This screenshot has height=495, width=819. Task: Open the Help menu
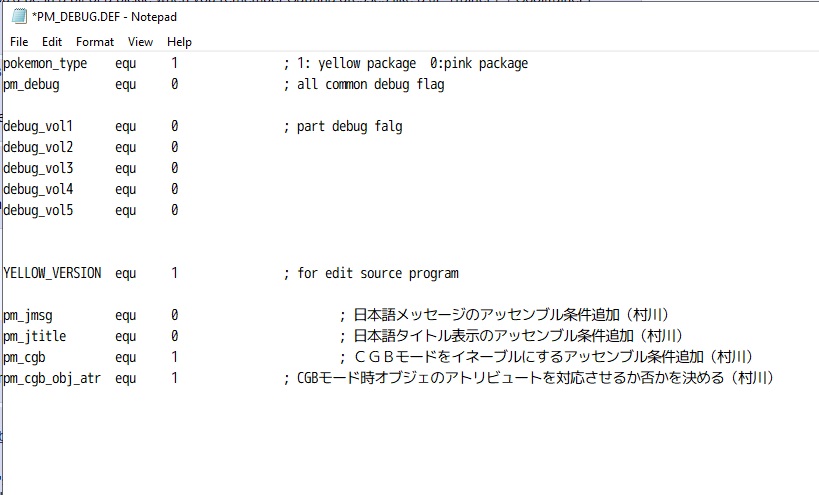point(179,42)
